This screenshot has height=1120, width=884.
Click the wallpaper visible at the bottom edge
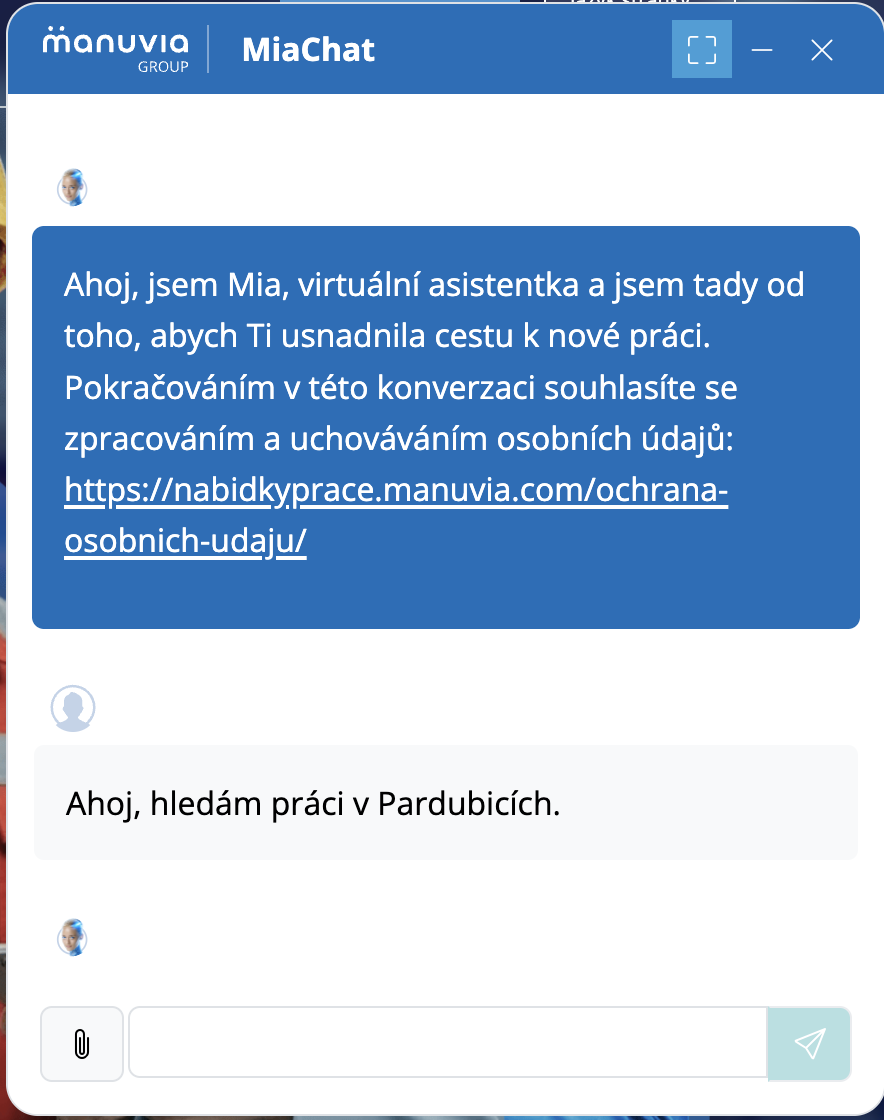click(x=440, y=1113)
